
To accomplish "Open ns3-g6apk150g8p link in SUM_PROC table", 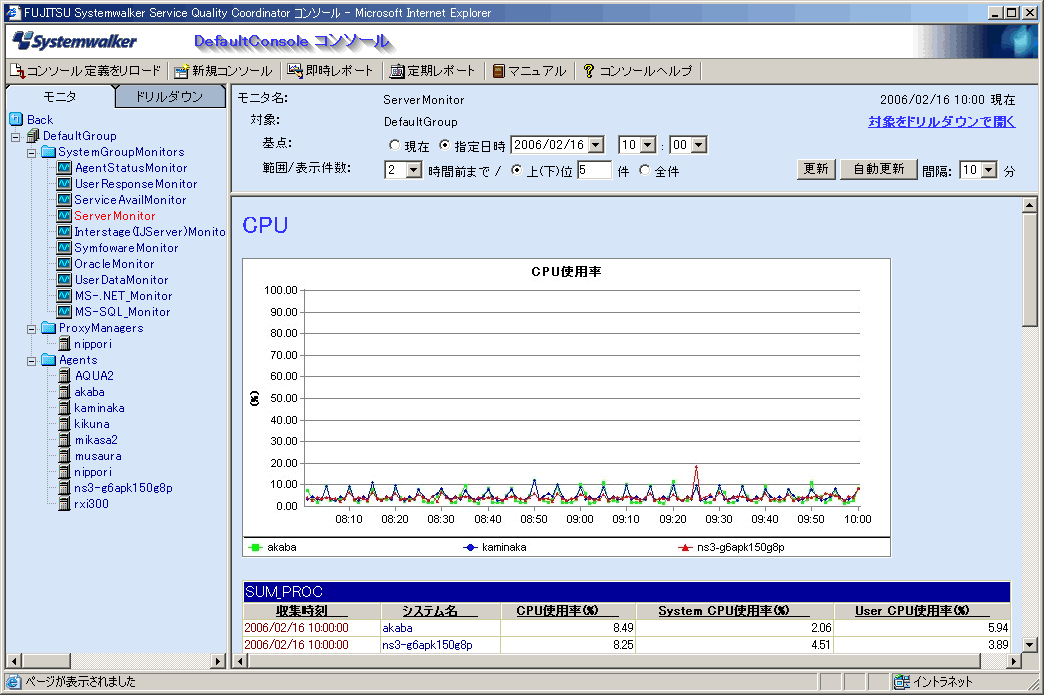I will click(427, 644).
